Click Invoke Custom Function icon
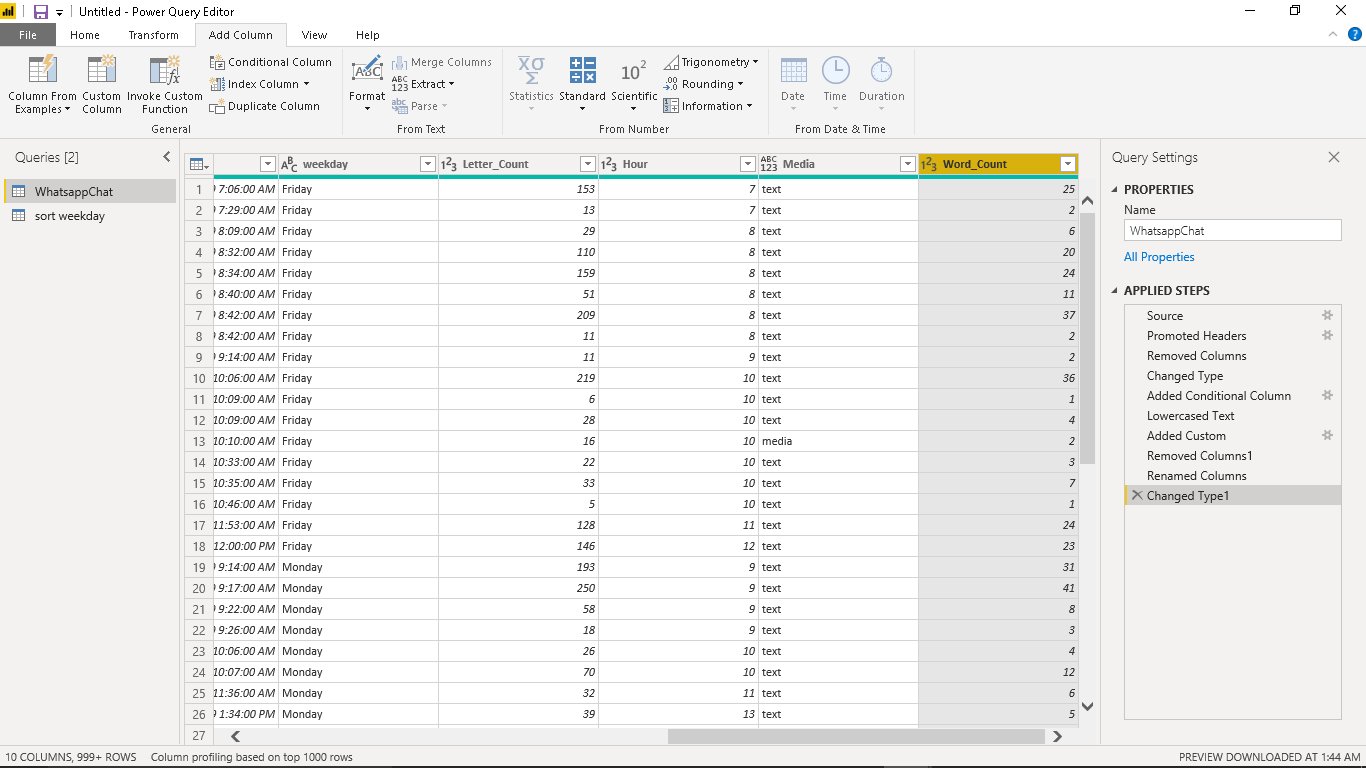The height and width of the screenshot is (768, 1366). pos(165,70)
